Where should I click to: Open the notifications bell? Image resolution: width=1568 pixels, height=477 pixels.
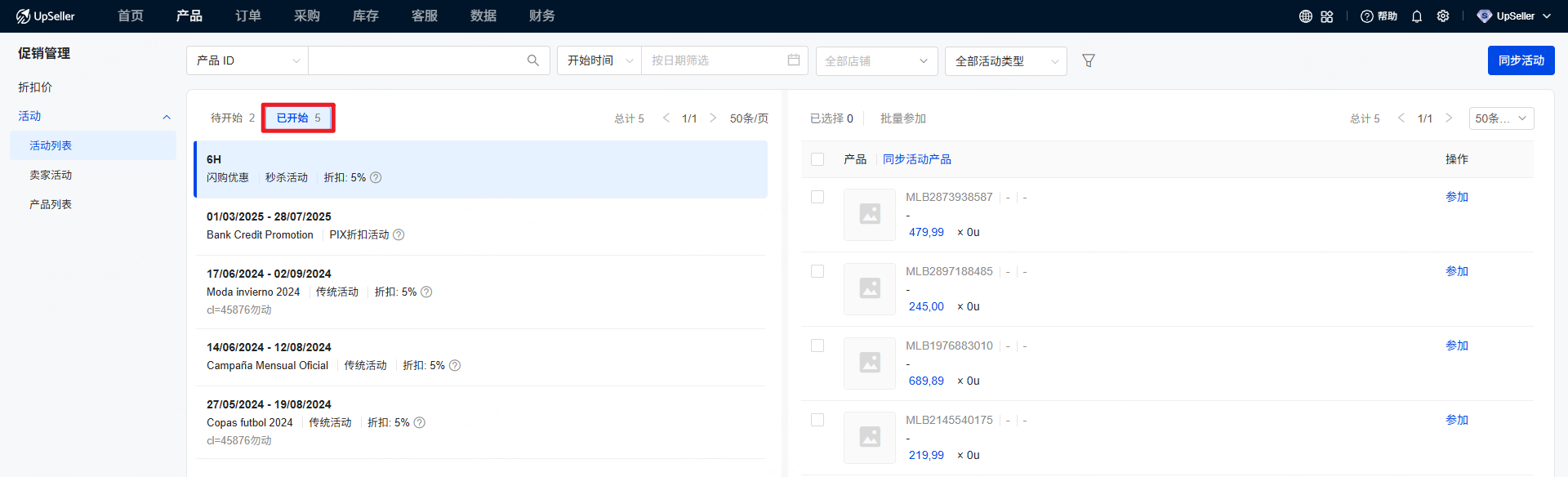(x=1417, y=16)
